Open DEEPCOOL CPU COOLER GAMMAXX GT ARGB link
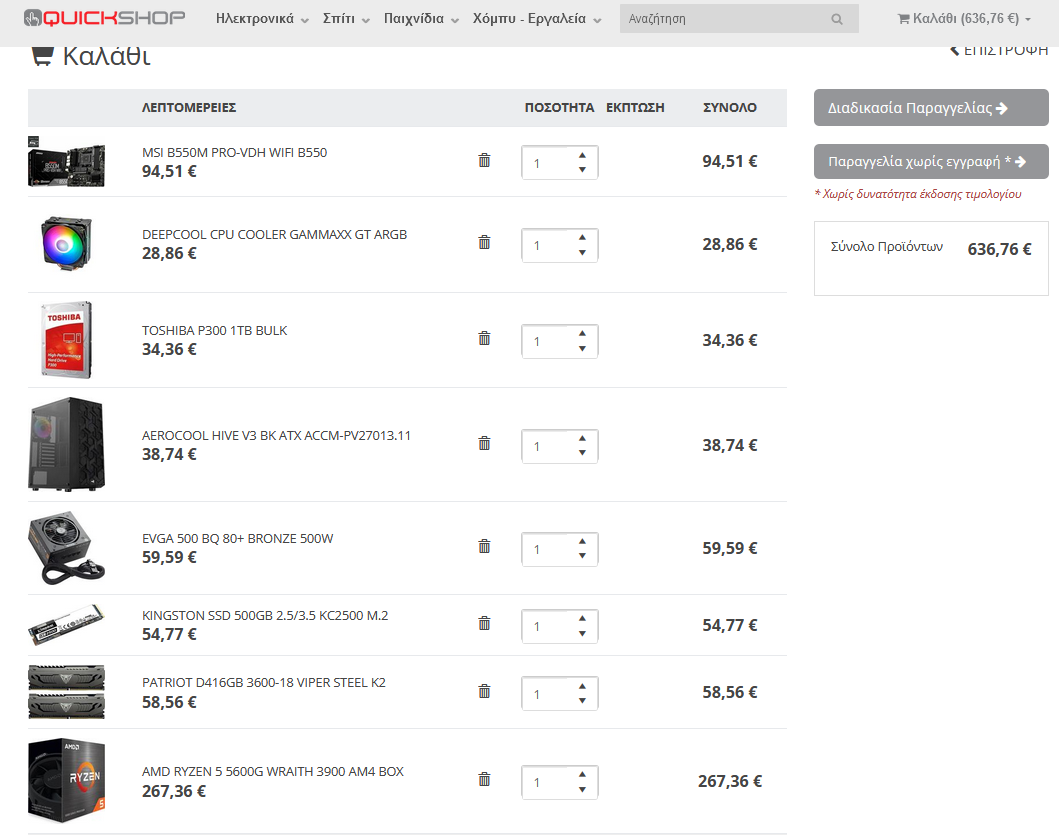The image size is (1059, 835). (x=274, y=234)
